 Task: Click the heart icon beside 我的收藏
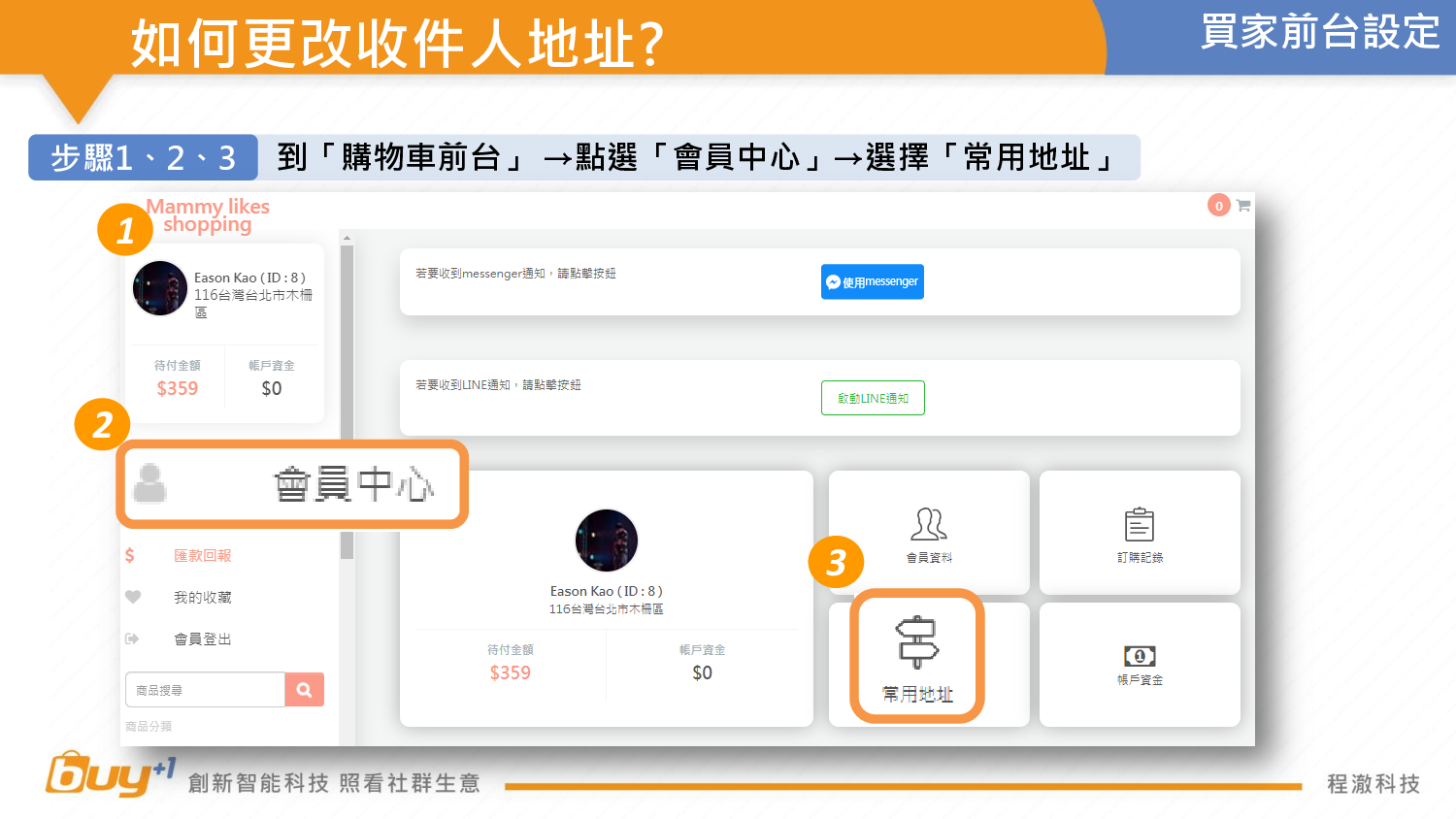[x=133, y=597]
